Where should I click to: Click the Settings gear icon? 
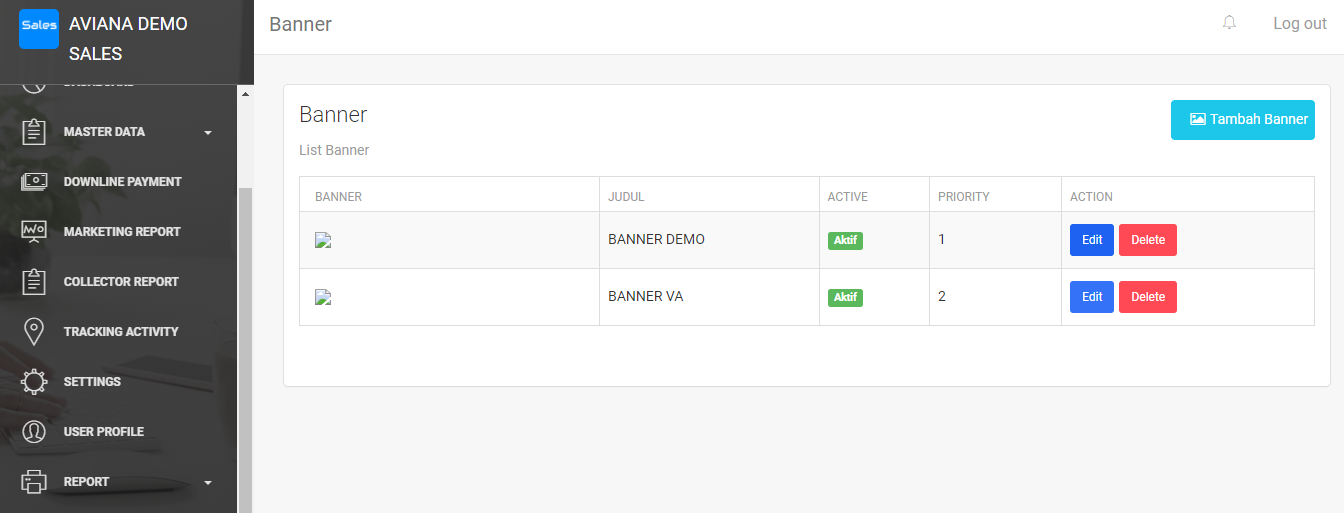(x=34, y=382)
